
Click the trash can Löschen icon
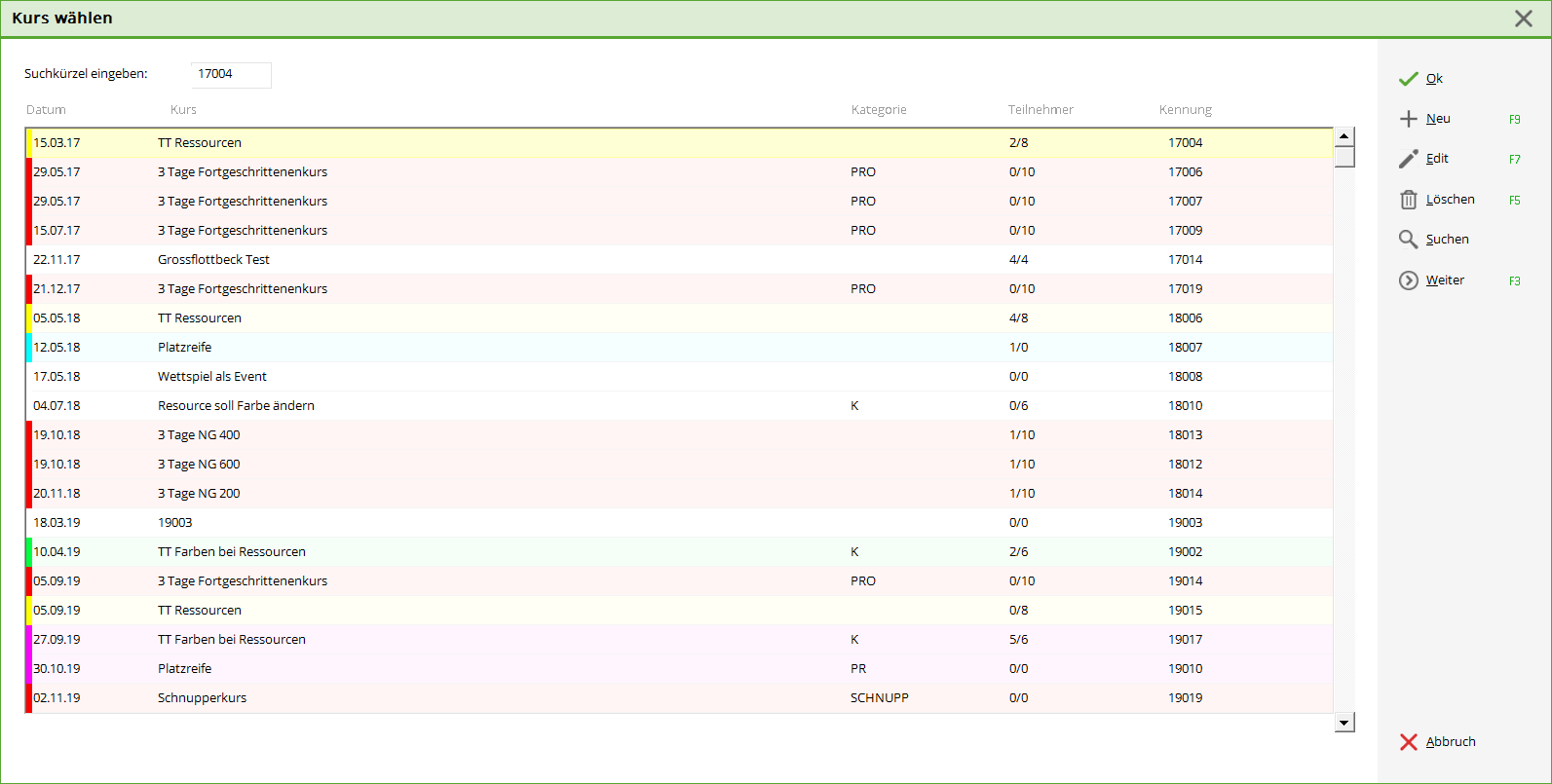(1409, 200)
